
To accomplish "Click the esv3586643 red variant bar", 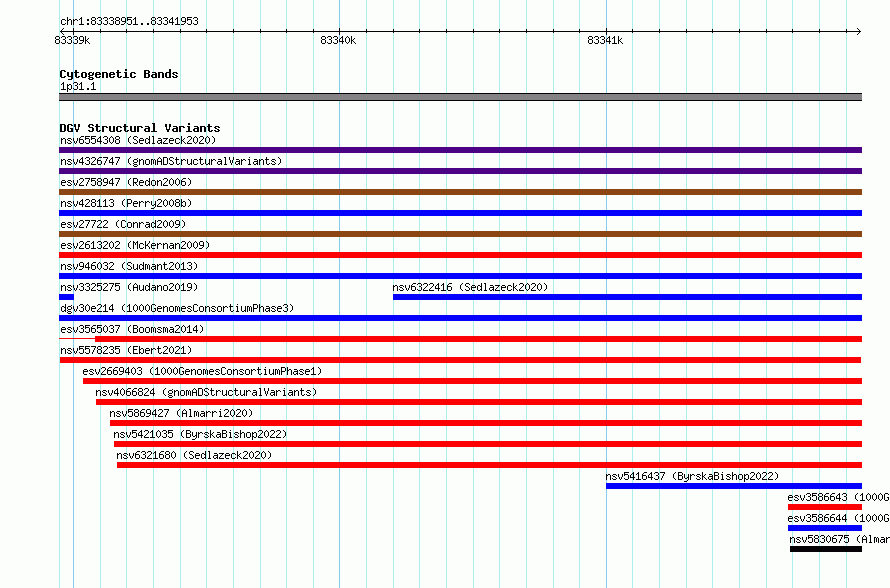I will (825, 507).
